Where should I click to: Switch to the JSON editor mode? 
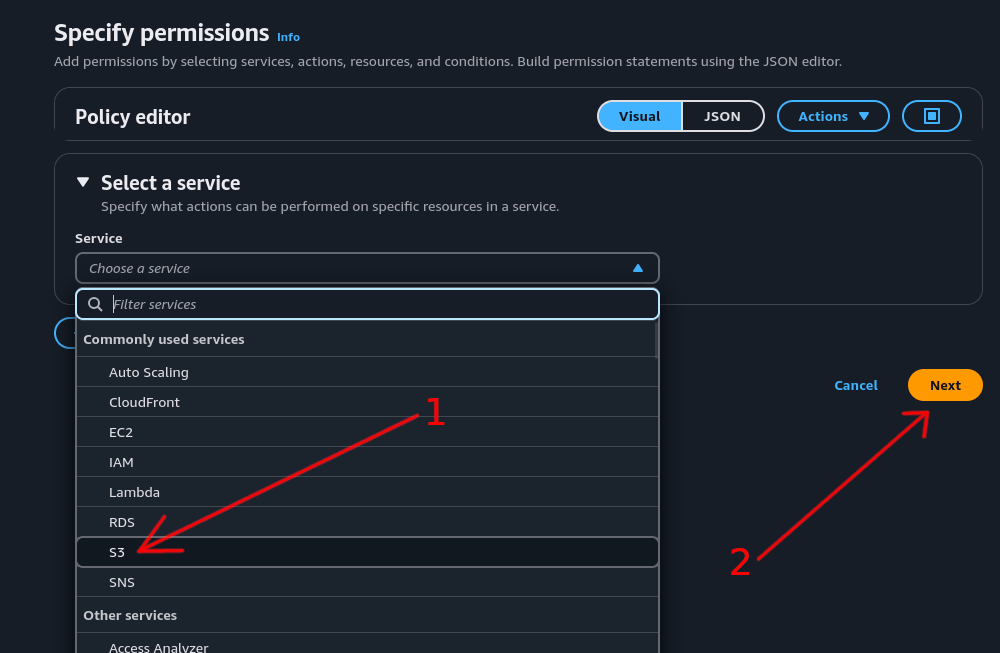pyautogui.click(x=722, y=116)
